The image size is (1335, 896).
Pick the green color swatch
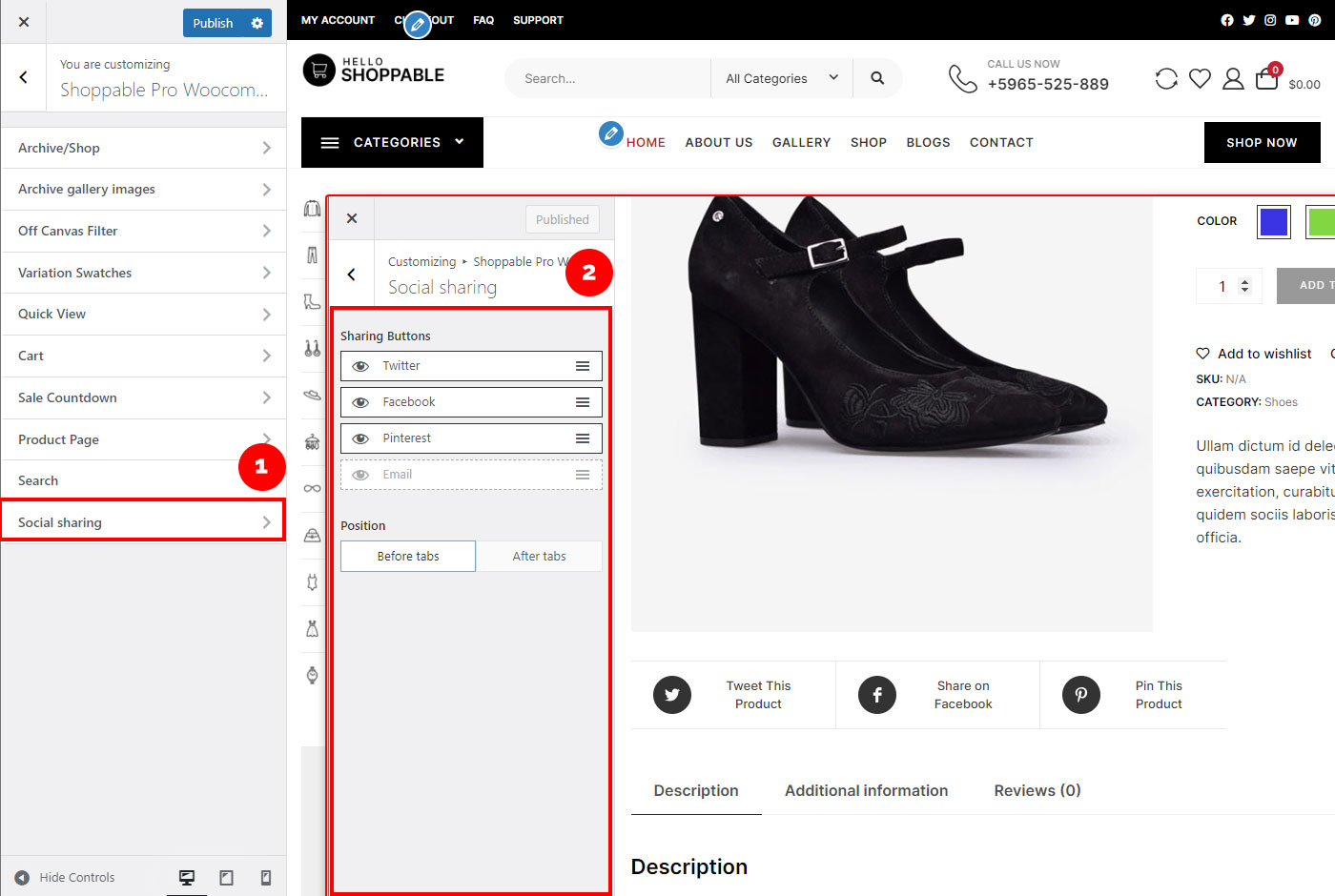coord(1321,222)
